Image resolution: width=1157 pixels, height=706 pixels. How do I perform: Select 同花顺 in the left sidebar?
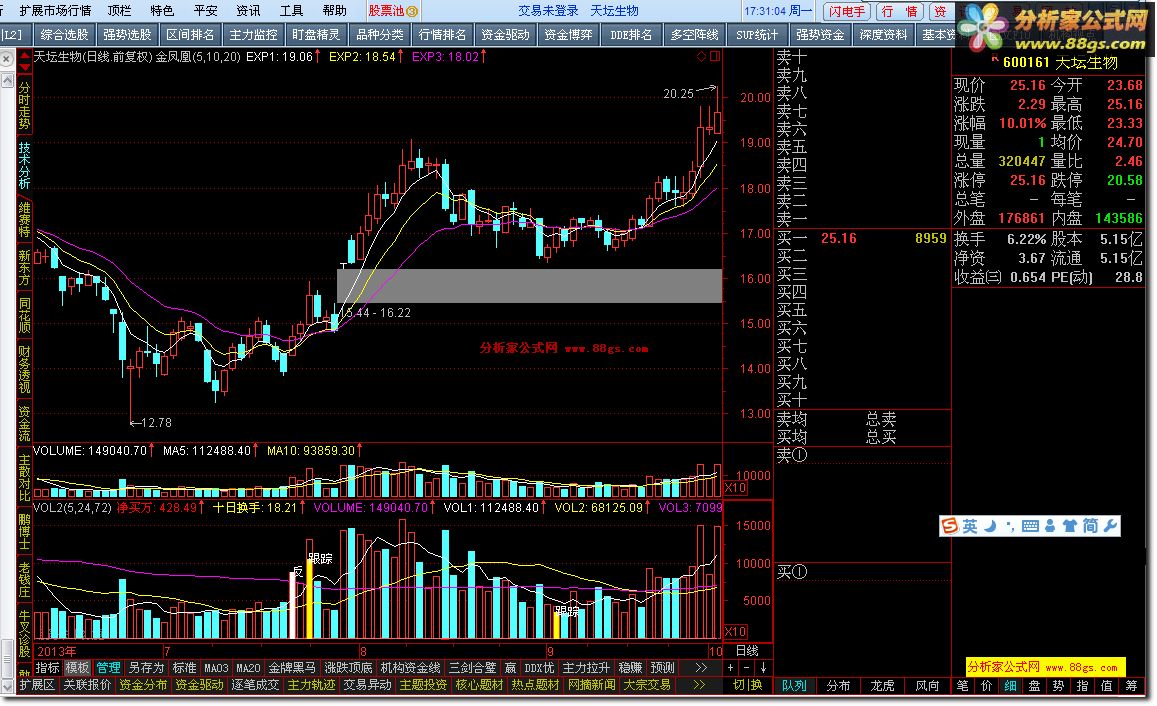[24, 316]
